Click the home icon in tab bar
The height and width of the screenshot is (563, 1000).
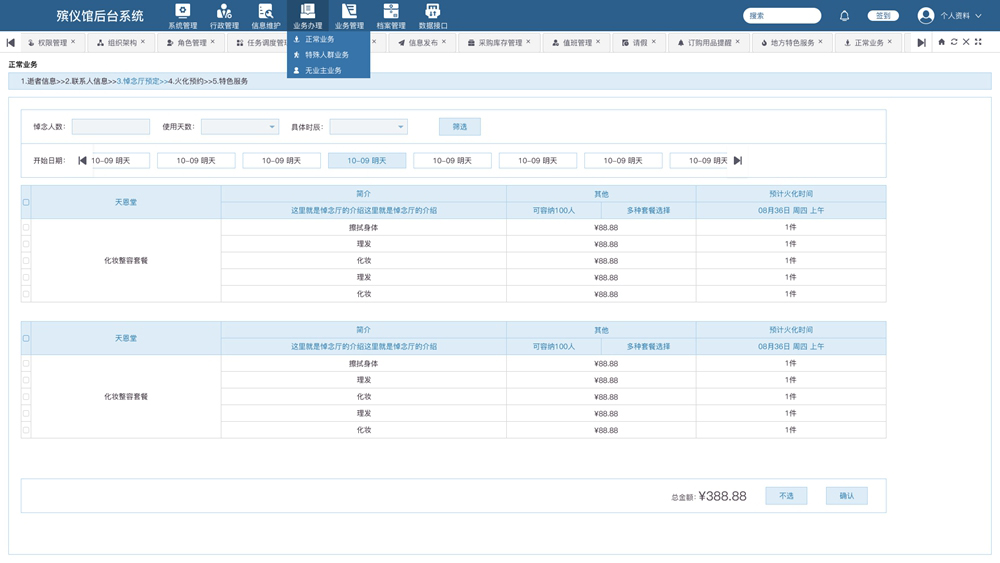tap(941, 42)
